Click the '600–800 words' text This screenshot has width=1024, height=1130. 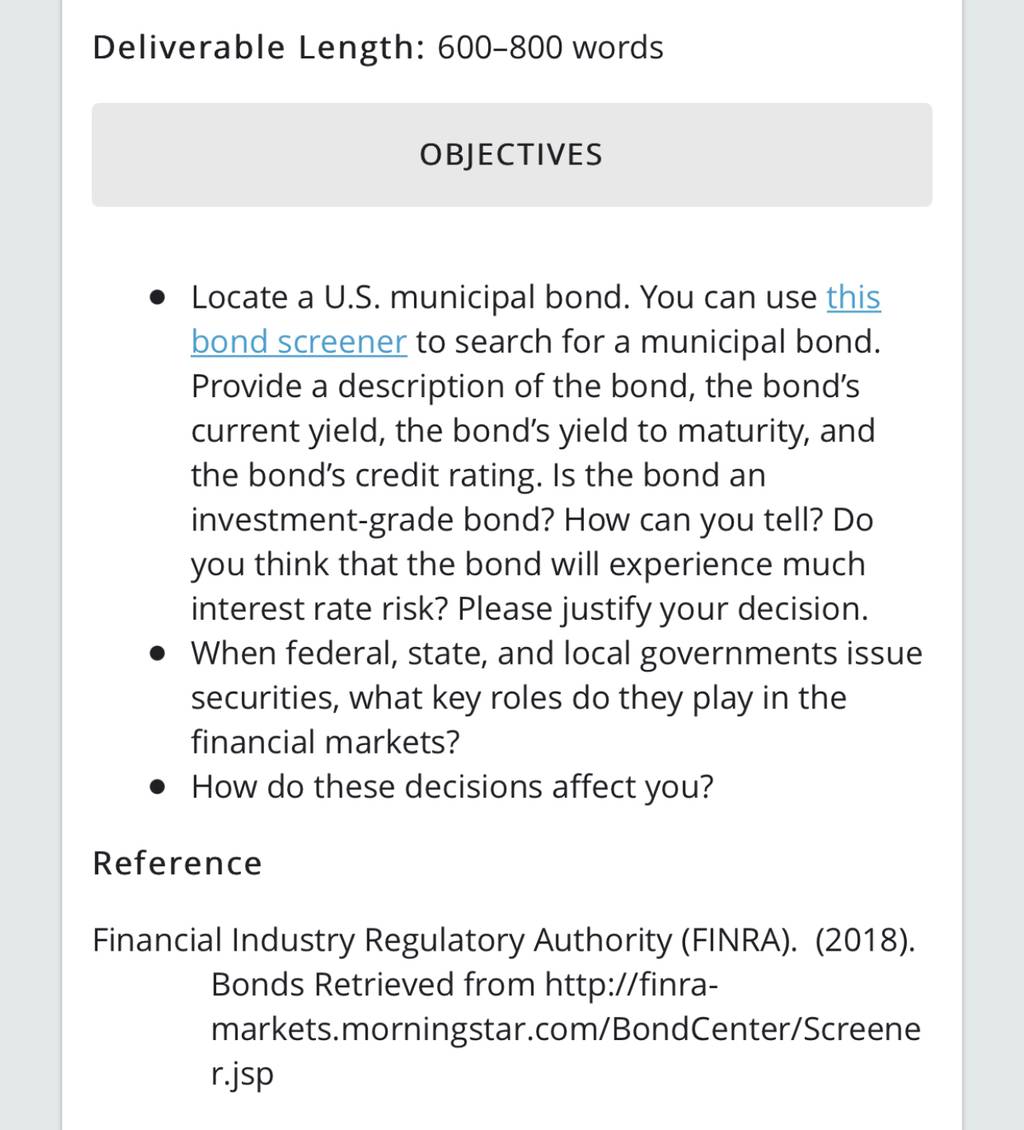(x=550, y=48)
